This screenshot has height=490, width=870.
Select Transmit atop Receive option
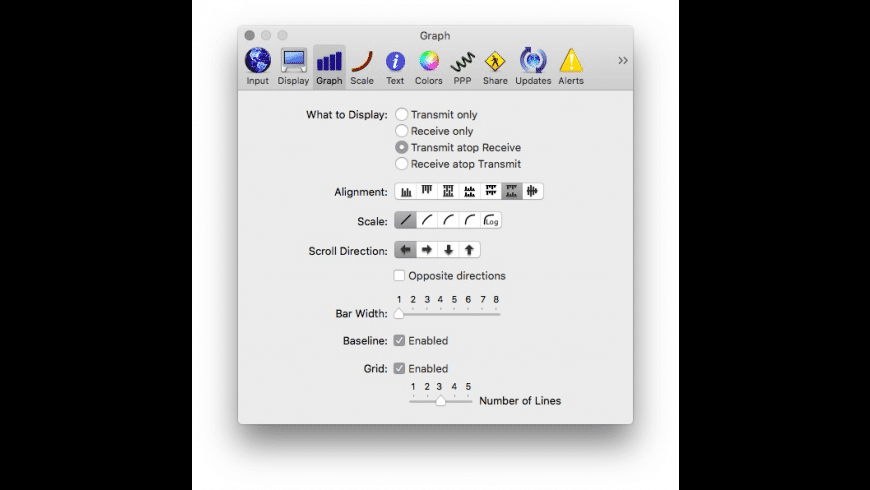tap(401, 148)
